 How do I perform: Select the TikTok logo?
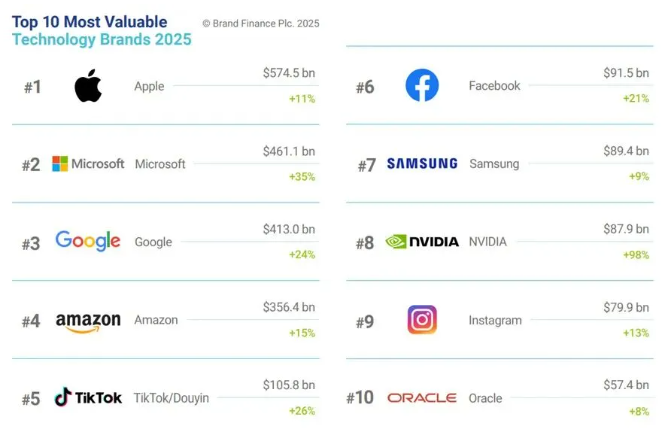coord(88,398)
